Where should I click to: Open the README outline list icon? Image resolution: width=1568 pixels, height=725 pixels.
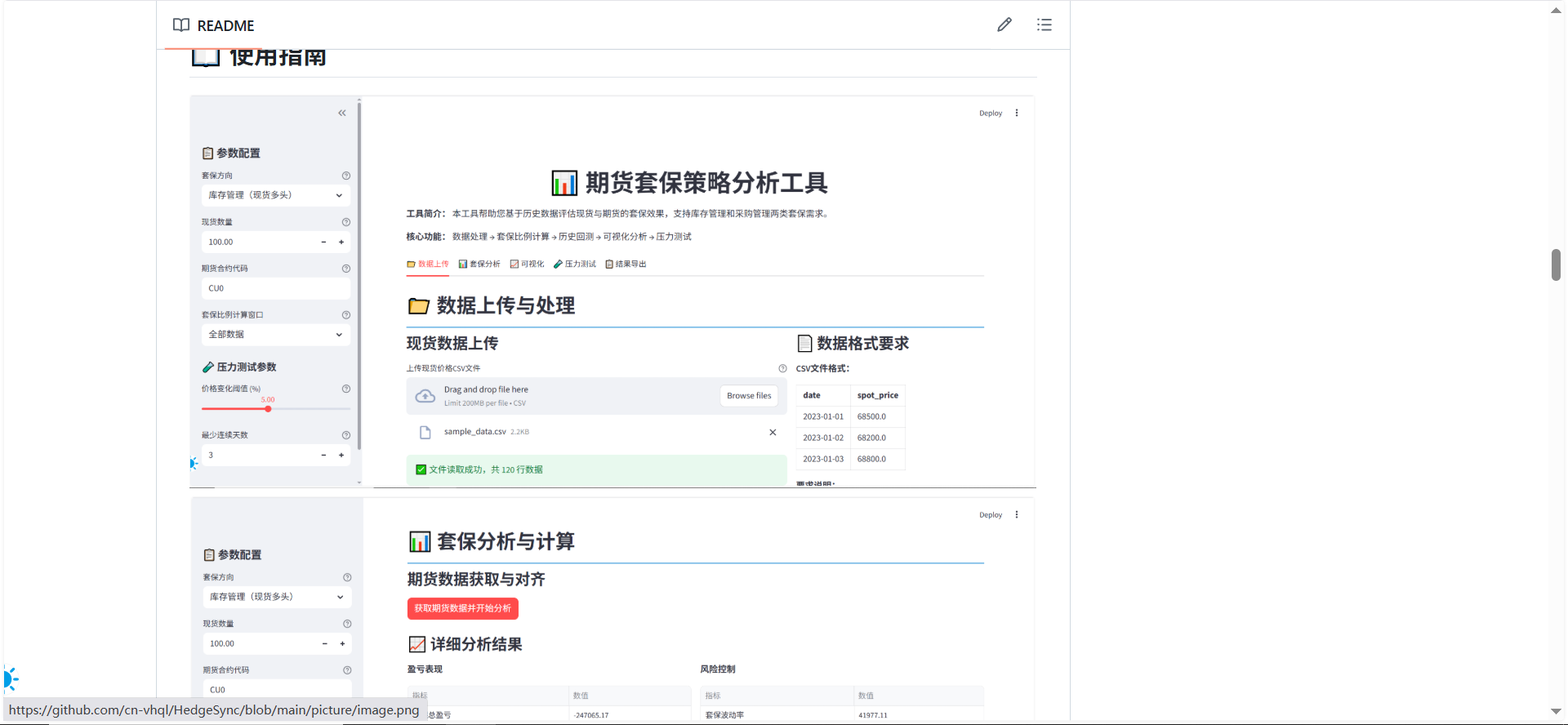coord(1044,25)
